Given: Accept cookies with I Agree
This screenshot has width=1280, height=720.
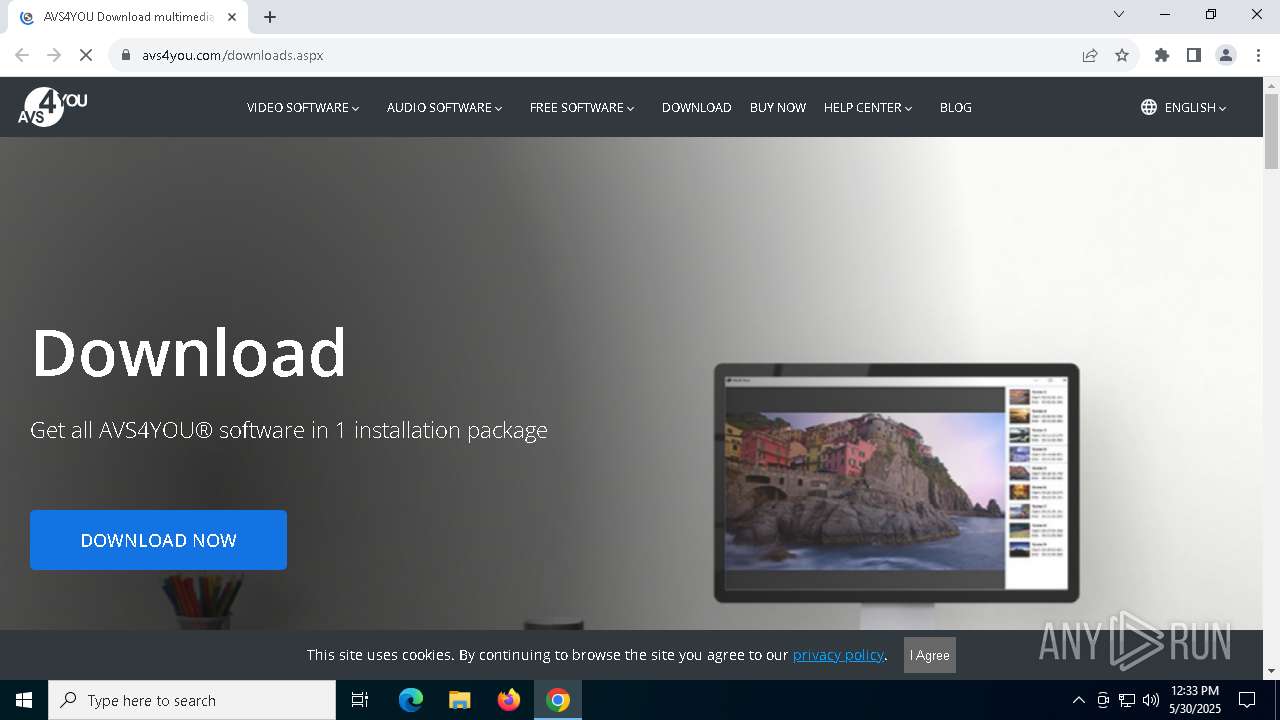Looking at the screenshot, I should pyautogui.click(x=930, y=655).
